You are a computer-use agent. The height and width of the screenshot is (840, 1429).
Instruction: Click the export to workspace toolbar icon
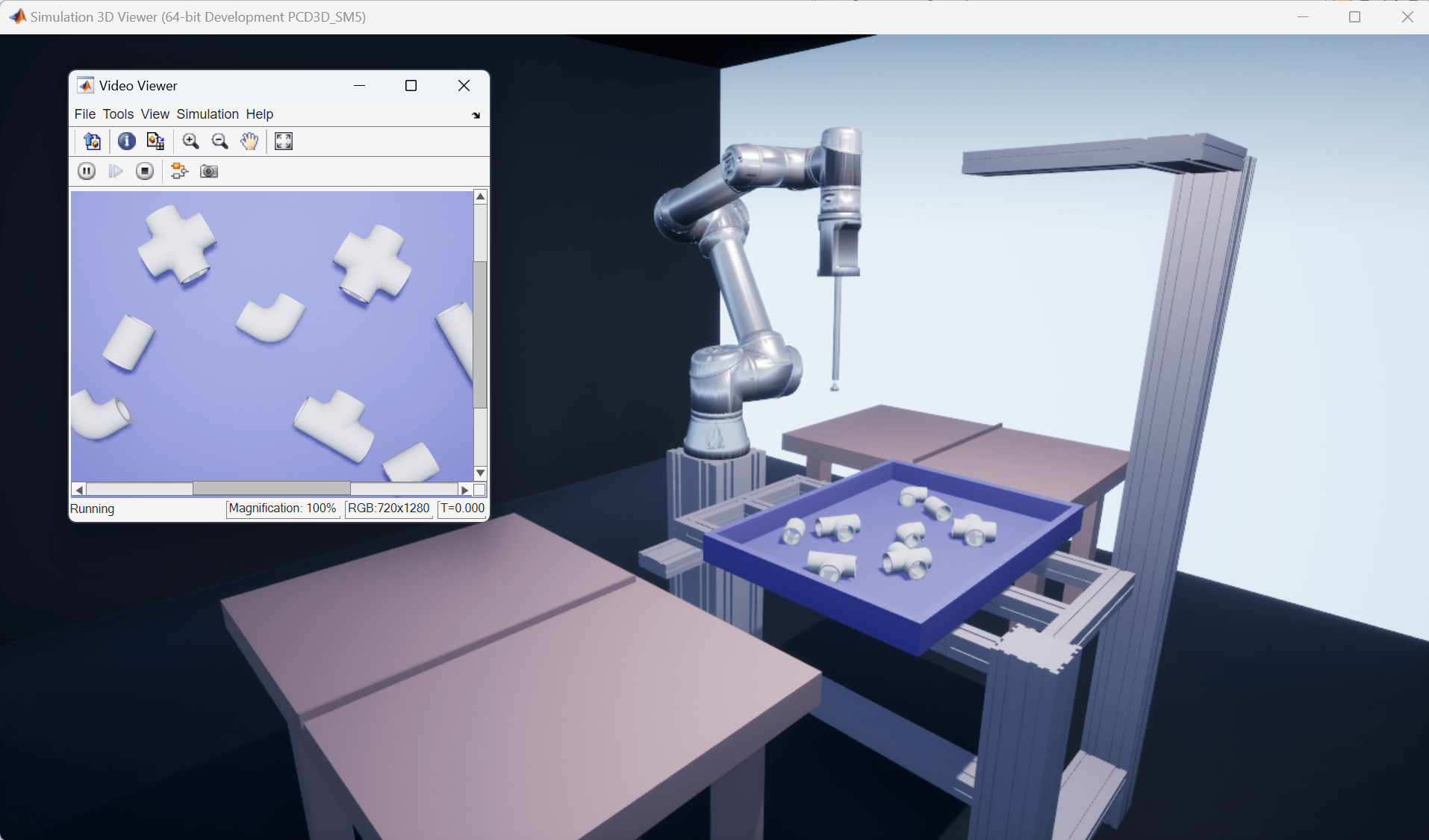[93, 141]
